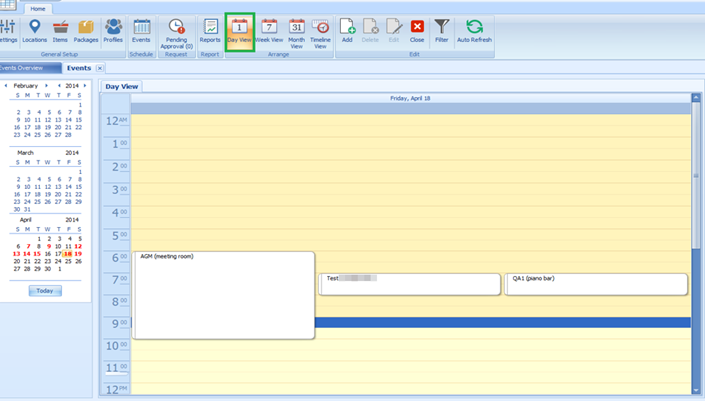This screenshot has width=705, height=401.
Task: Add a new event
Action: [347, 31]
